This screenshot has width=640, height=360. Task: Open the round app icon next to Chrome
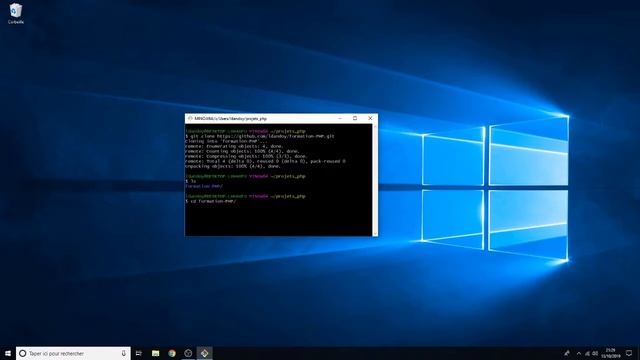pos(188,353)
